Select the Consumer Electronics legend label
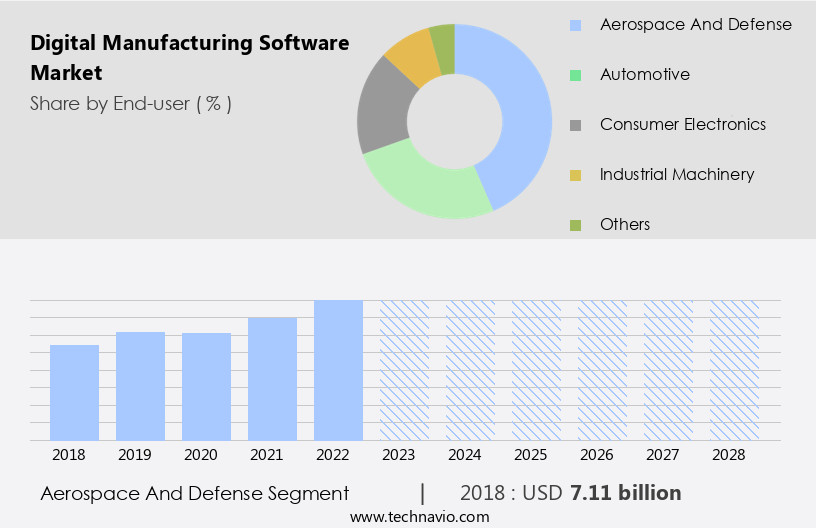Viewport: 816px width, 528px height. pos(682,124)
